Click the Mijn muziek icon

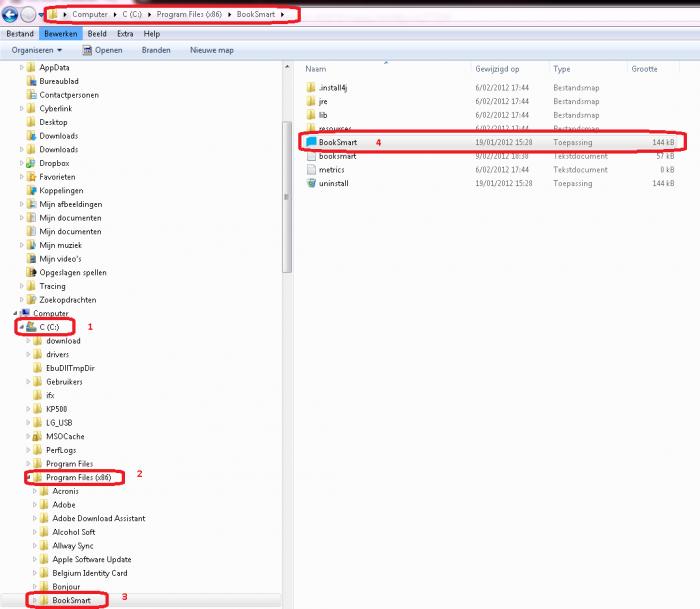(31, 245)
